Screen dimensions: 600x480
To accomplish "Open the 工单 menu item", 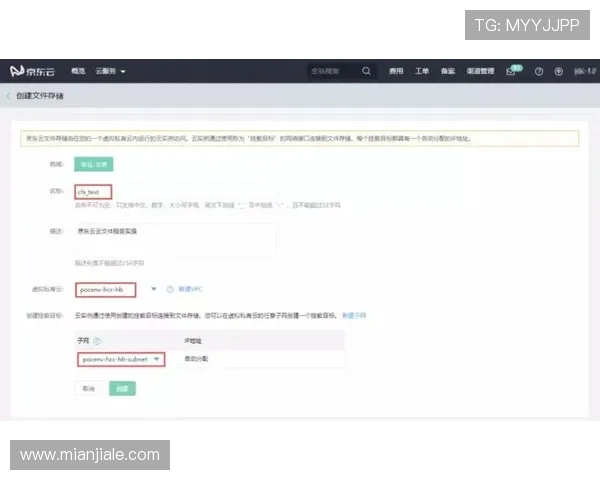I will click(x=422, y=71).
